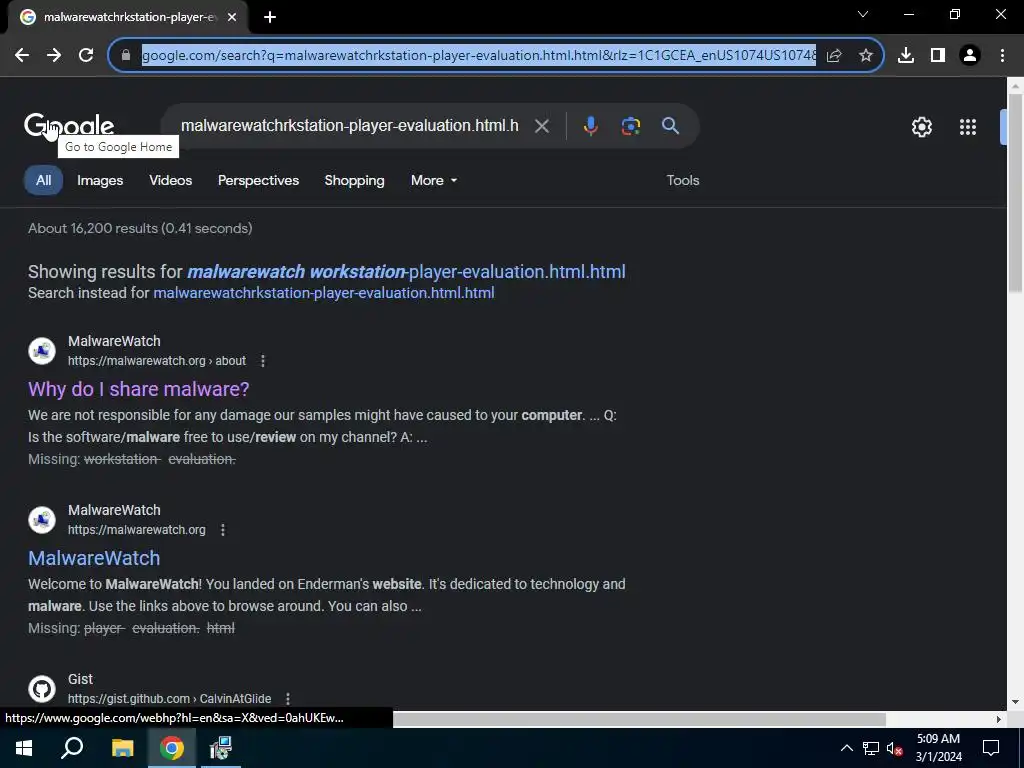Image resolution: width=1024 pixels, height=768 pixels.
Task: Bookmark this page with the star icon
Action: click(x=866, y=56)
